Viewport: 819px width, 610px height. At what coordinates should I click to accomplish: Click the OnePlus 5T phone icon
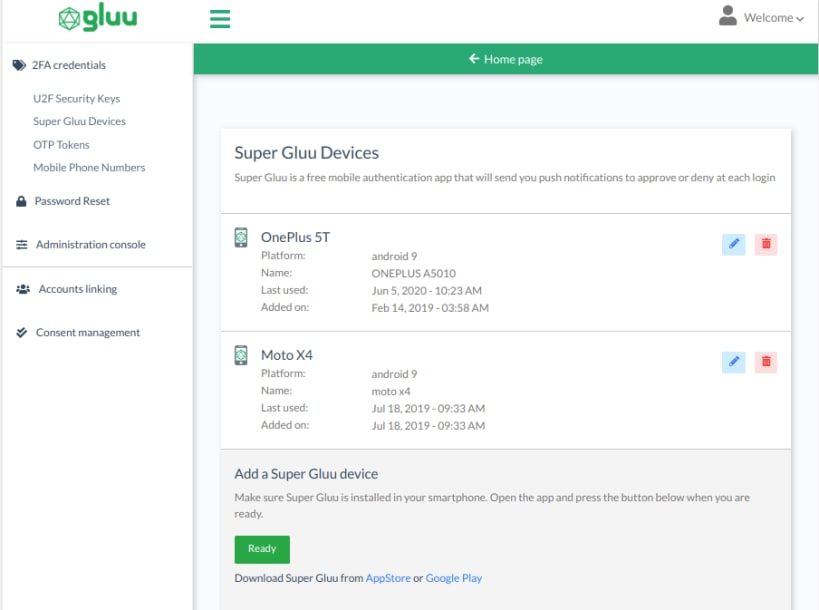click(x=241, y=238)
